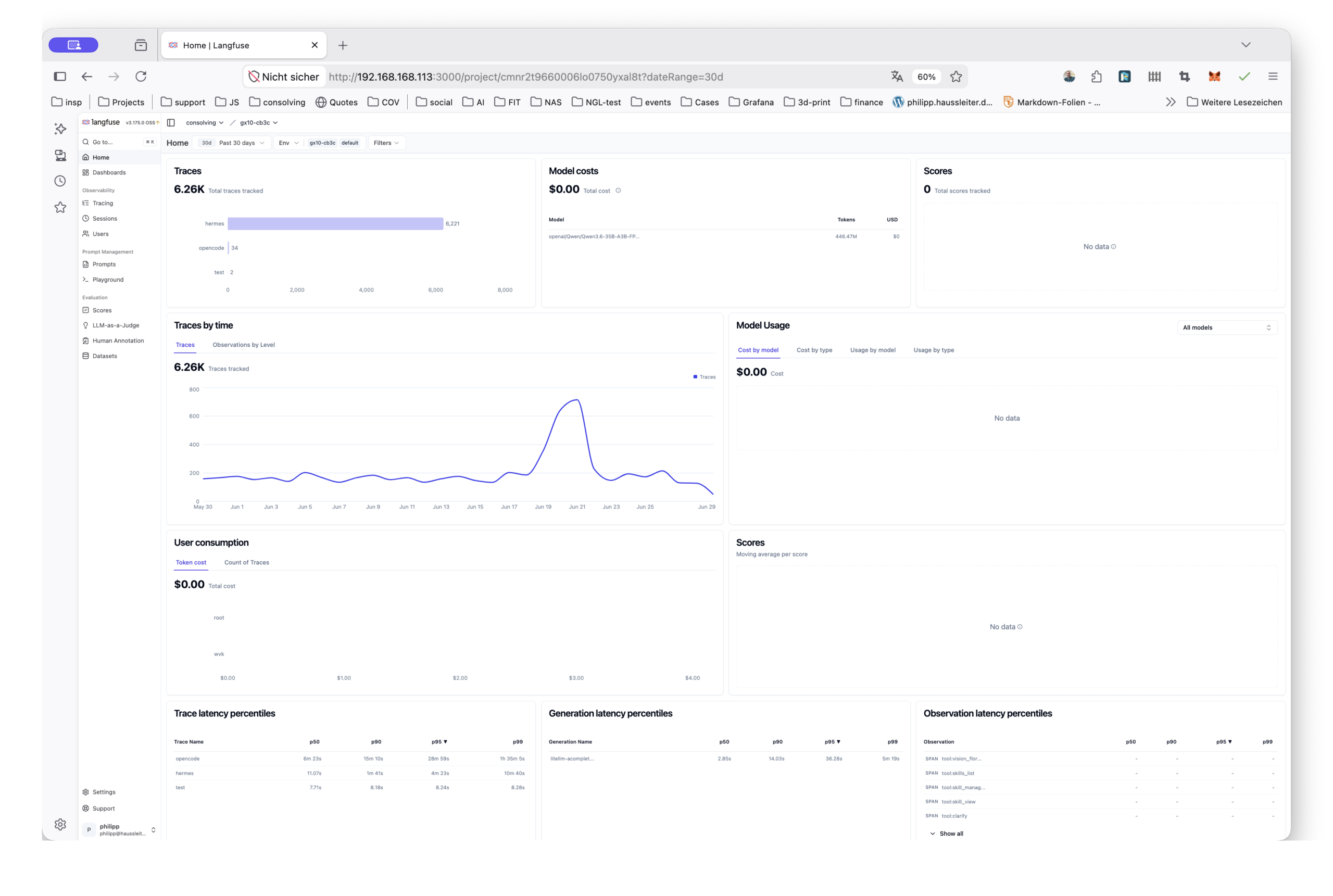Click the Go to search field
Image resolution: width=1333 pixels, height=896 pixels.
pos(118,142)
